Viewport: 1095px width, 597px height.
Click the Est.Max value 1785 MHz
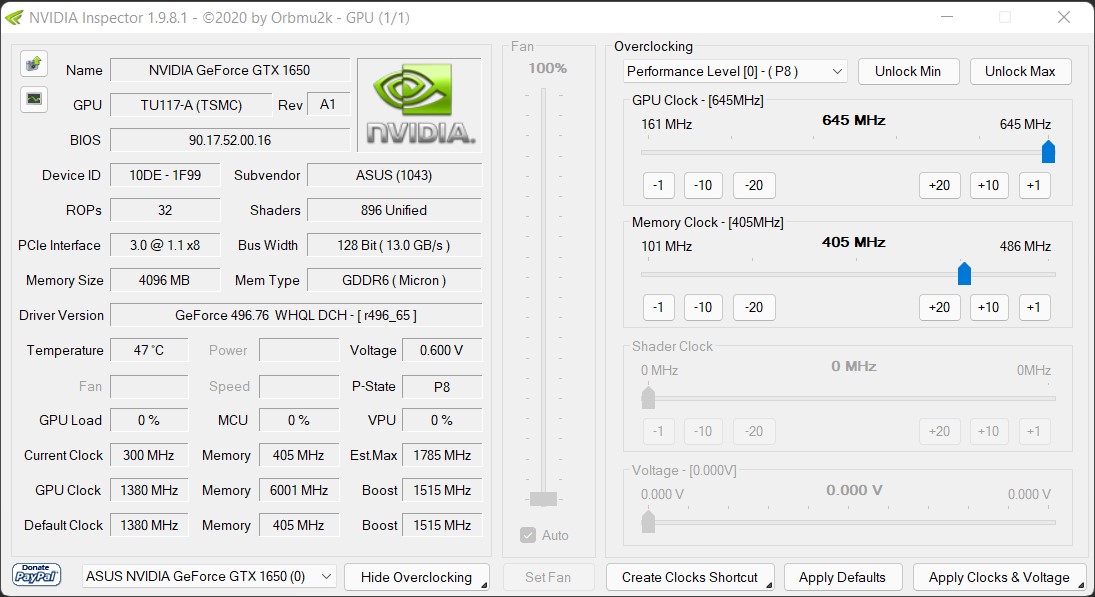tap(442, 455)
